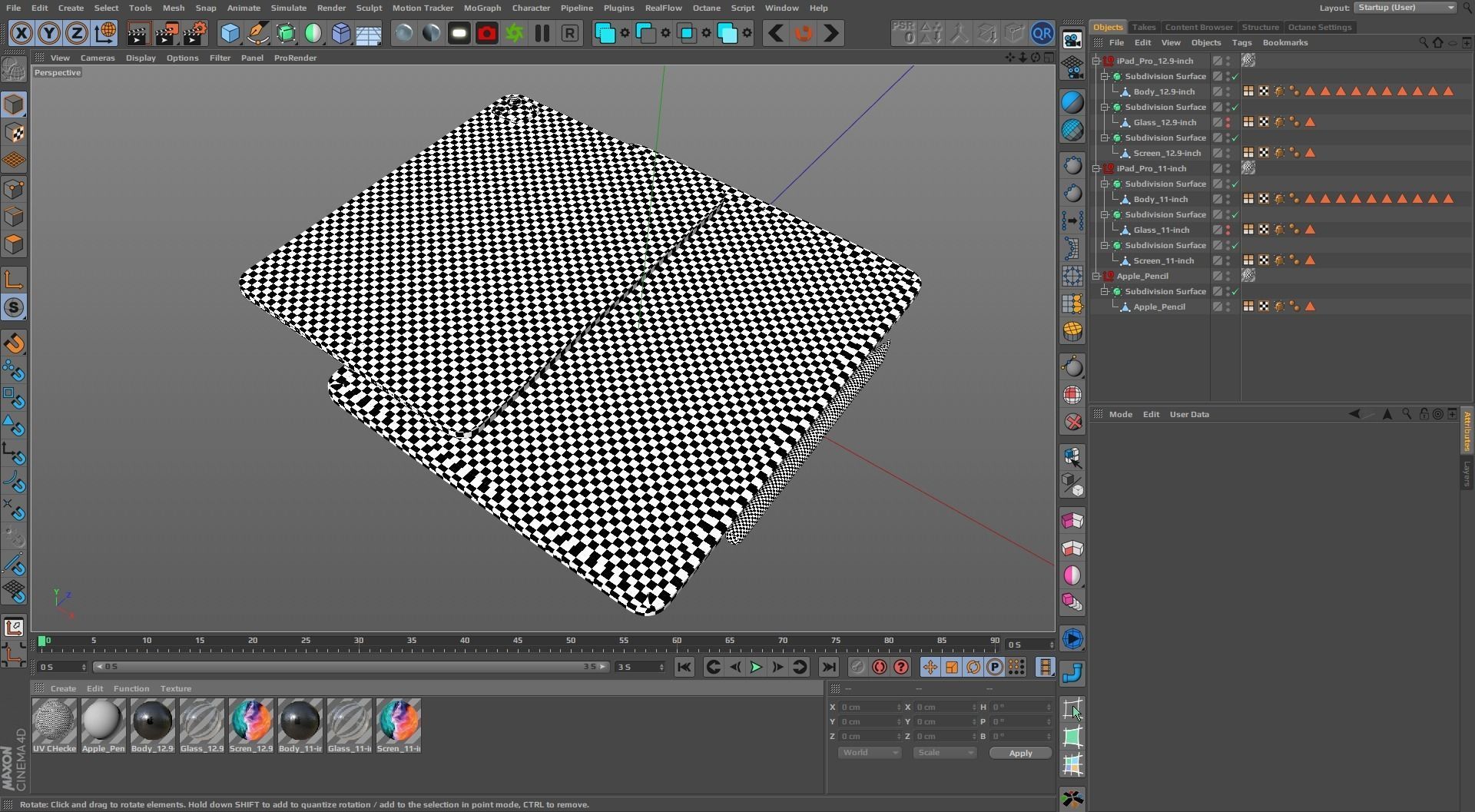Click the Render View clapperboard icon
The width and height of the screenshot is (1475, 812).
click(138, 33)
